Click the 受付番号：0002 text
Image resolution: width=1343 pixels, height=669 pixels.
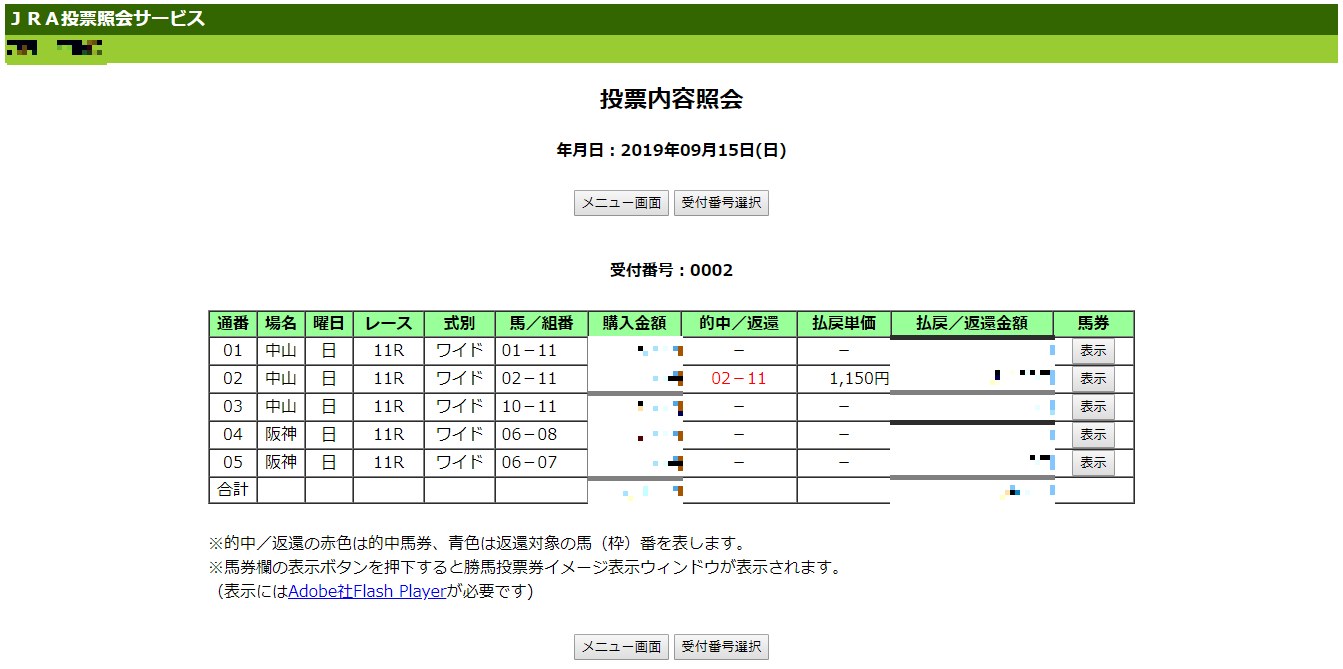(x=671, y=271)
